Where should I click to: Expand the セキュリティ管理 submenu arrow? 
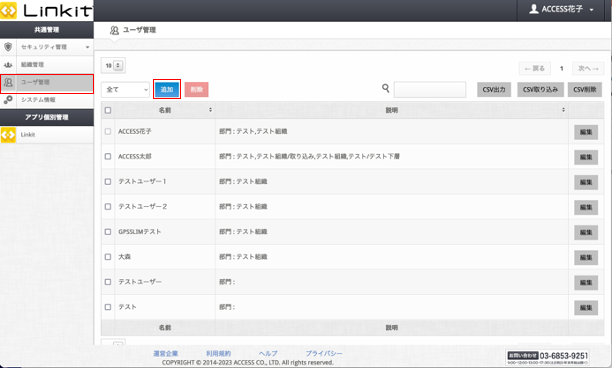[87, 47]
